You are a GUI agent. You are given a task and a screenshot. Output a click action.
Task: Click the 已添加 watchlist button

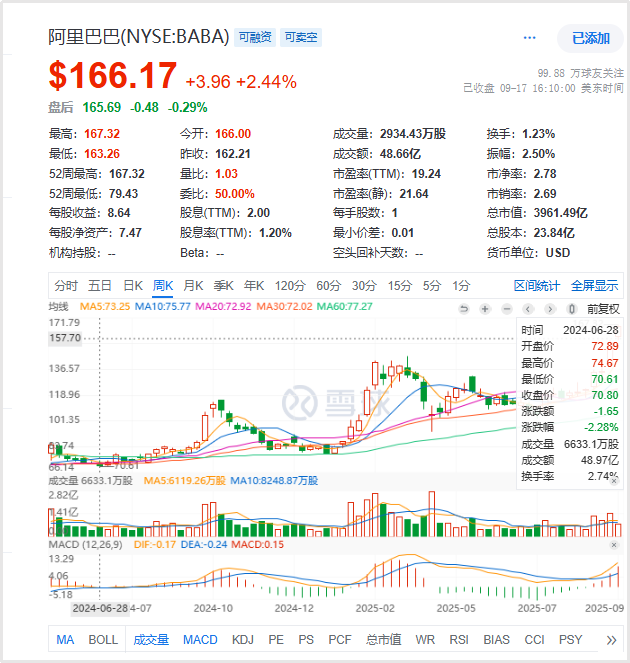pyautogui.click(x=590, y=38)
